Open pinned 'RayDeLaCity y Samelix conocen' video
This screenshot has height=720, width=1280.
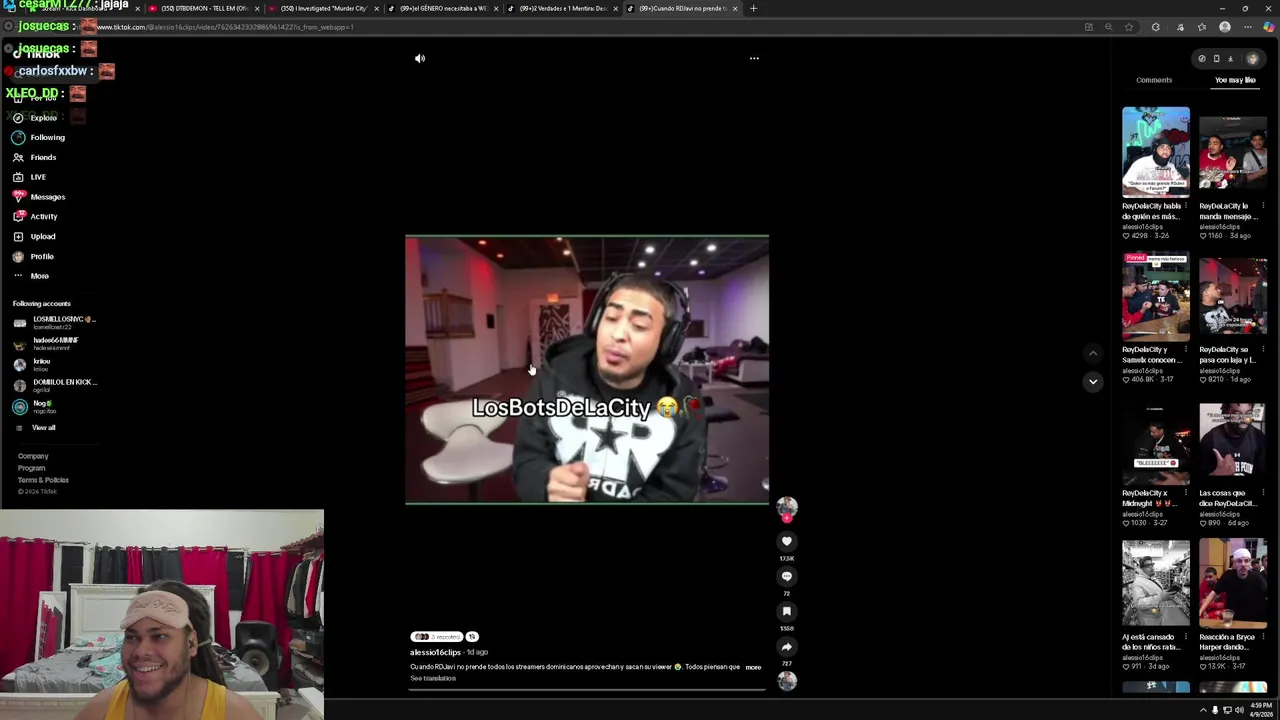pyautogui.click(x=1156, y=295)
